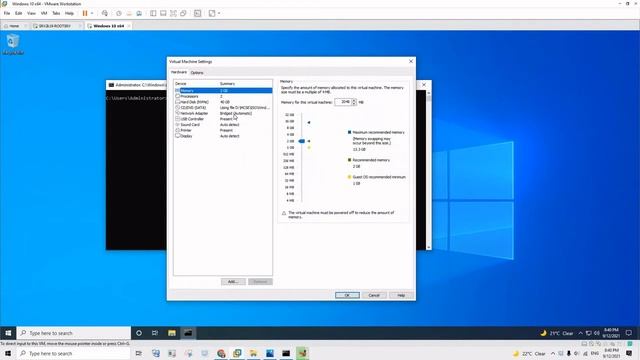Select the Processors device row
The height and width of the screenshot is (360, 640).
click(x=223, y=96)
